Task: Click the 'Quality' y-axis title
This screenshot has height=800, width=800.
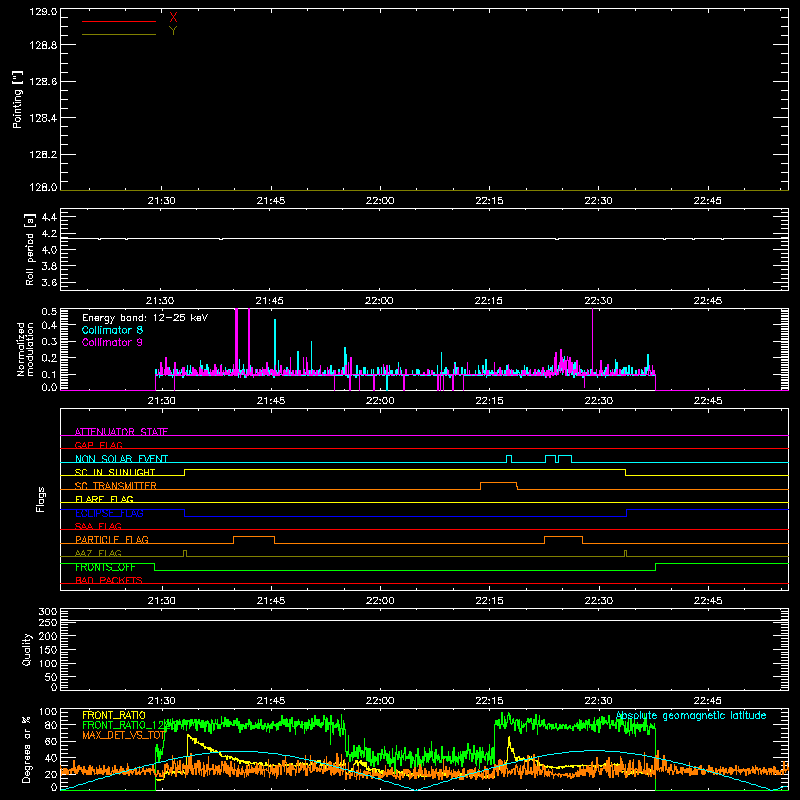Action: 27,649
